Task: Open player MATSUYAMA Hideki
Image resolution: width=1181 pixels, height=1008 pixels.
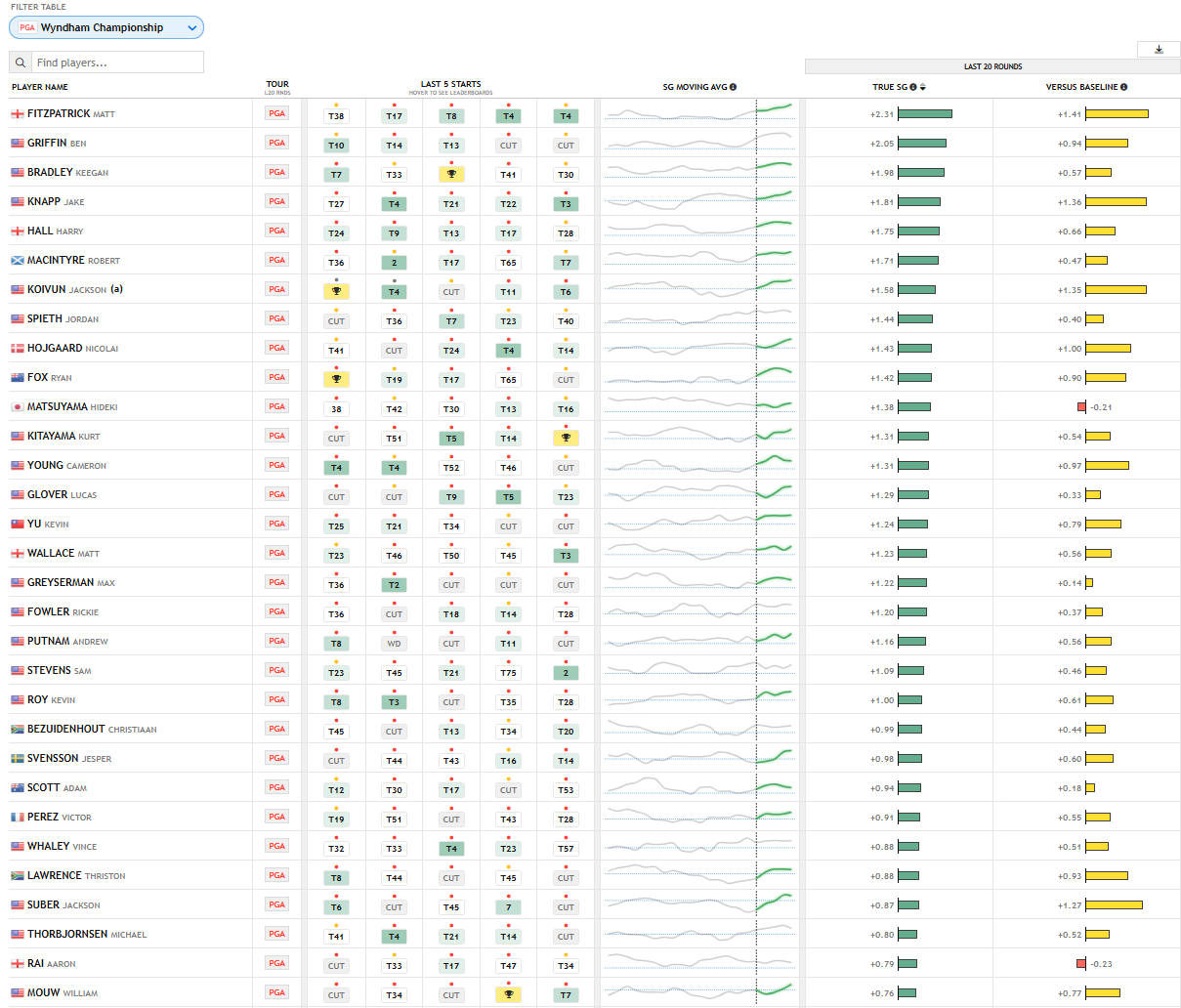Action: pyautogui.click(x=72, y=407)
